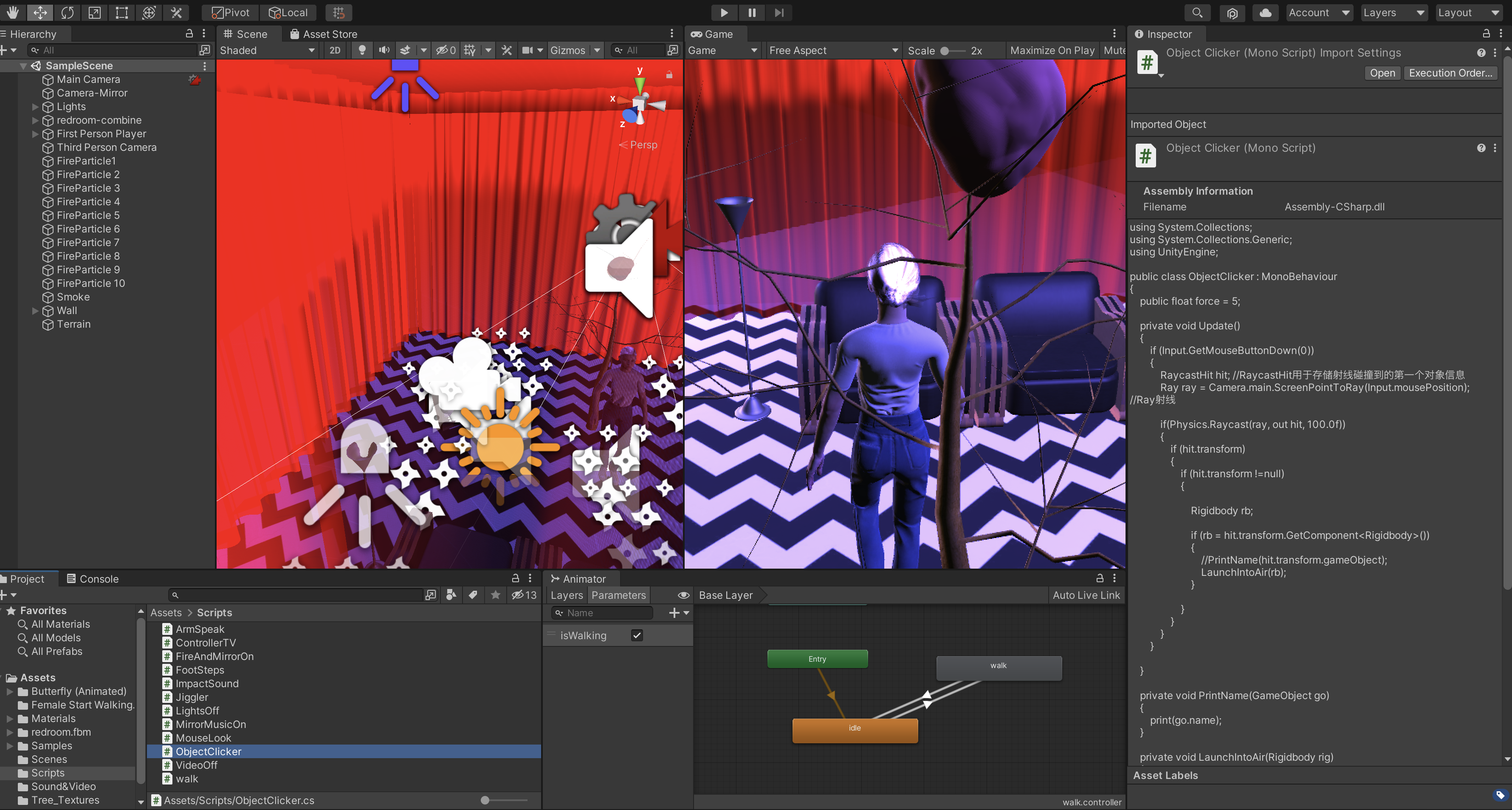Click the Play button
1512x810 pixels.
click(724, 12)
